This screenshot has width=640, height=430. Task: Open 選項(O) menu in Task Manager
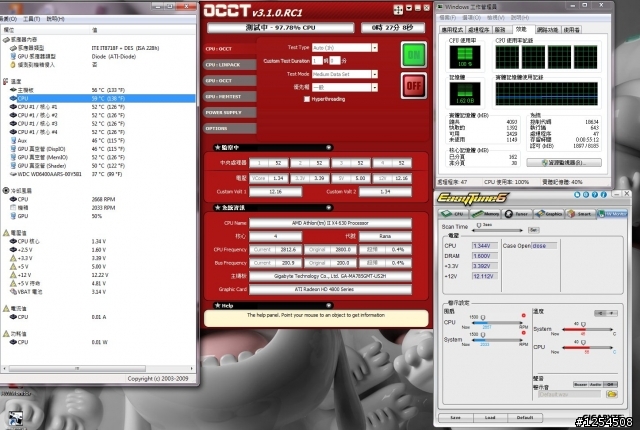471,18
